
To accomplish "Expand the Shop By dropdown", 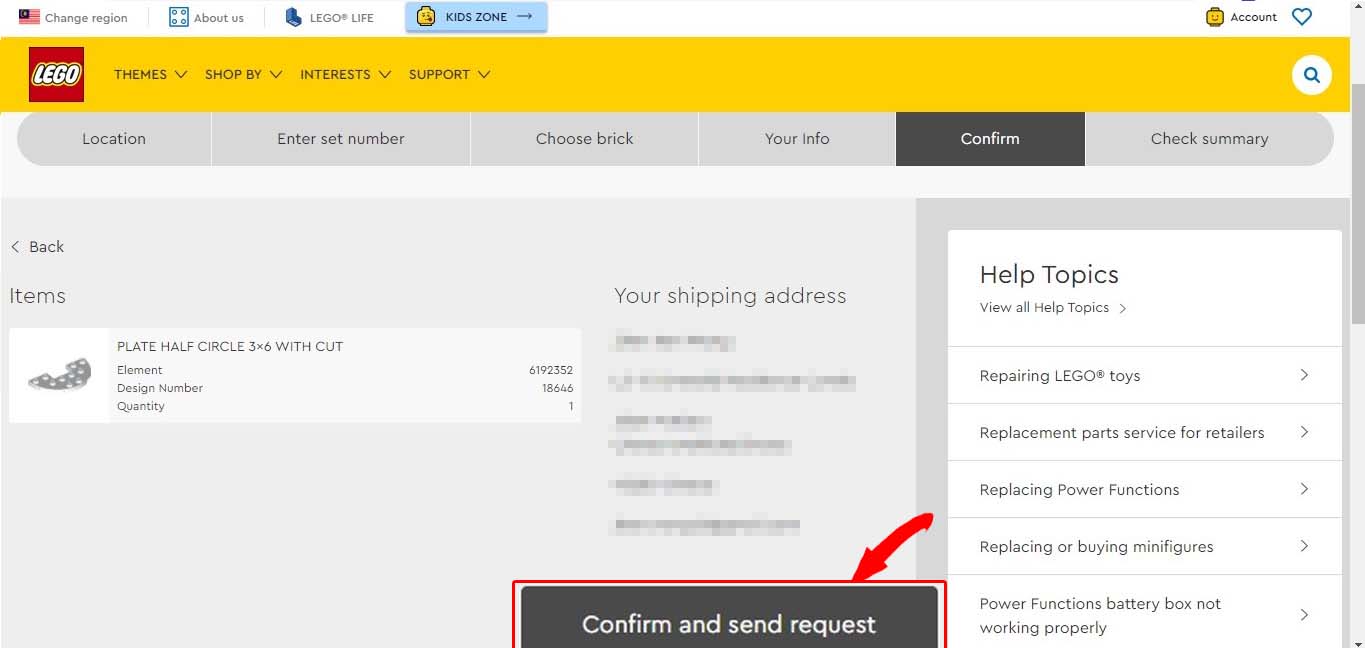I will click(243, 74).
